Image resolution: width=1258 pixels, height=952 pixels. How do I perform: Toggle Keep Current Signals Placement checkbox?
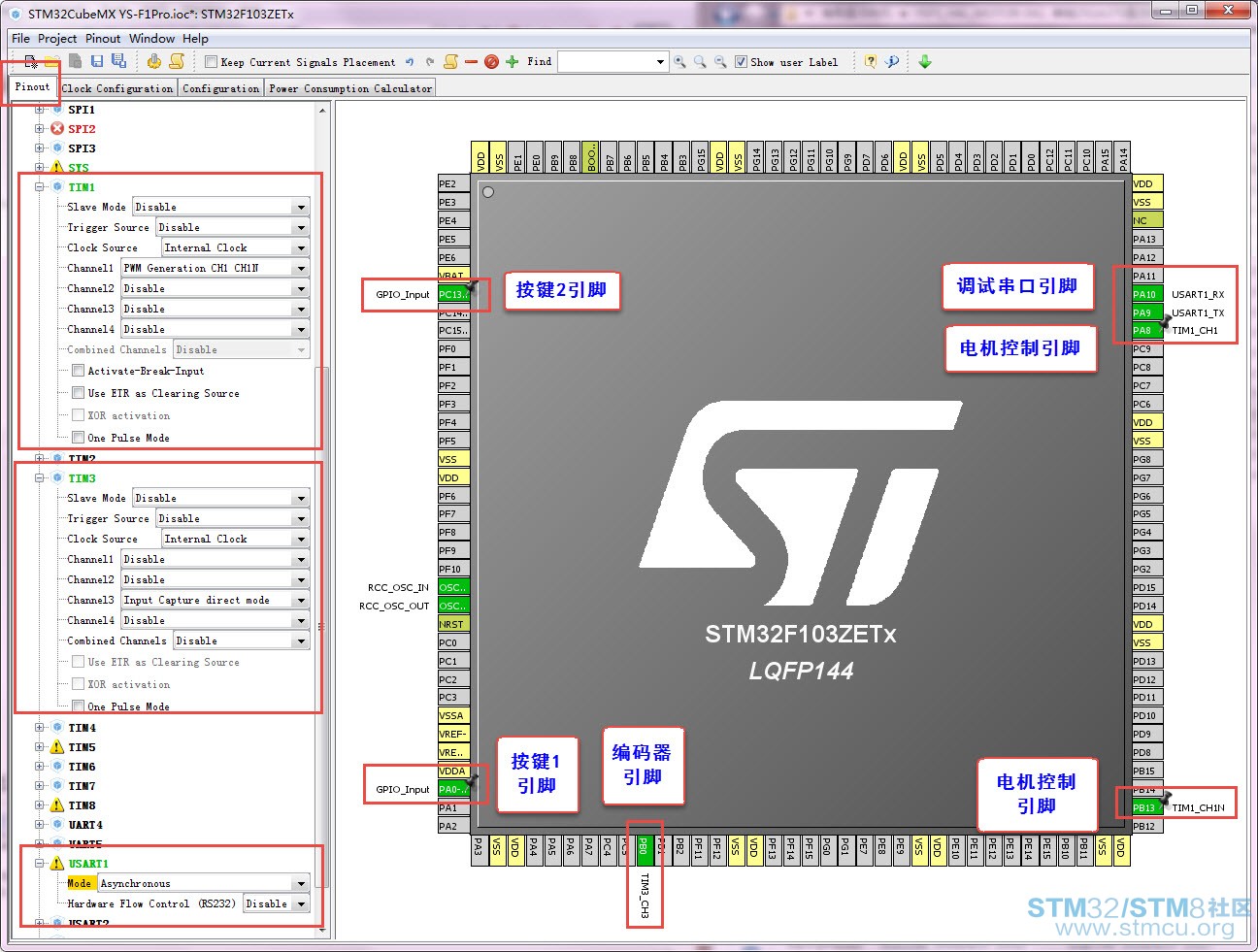click(x=211, y=62)
